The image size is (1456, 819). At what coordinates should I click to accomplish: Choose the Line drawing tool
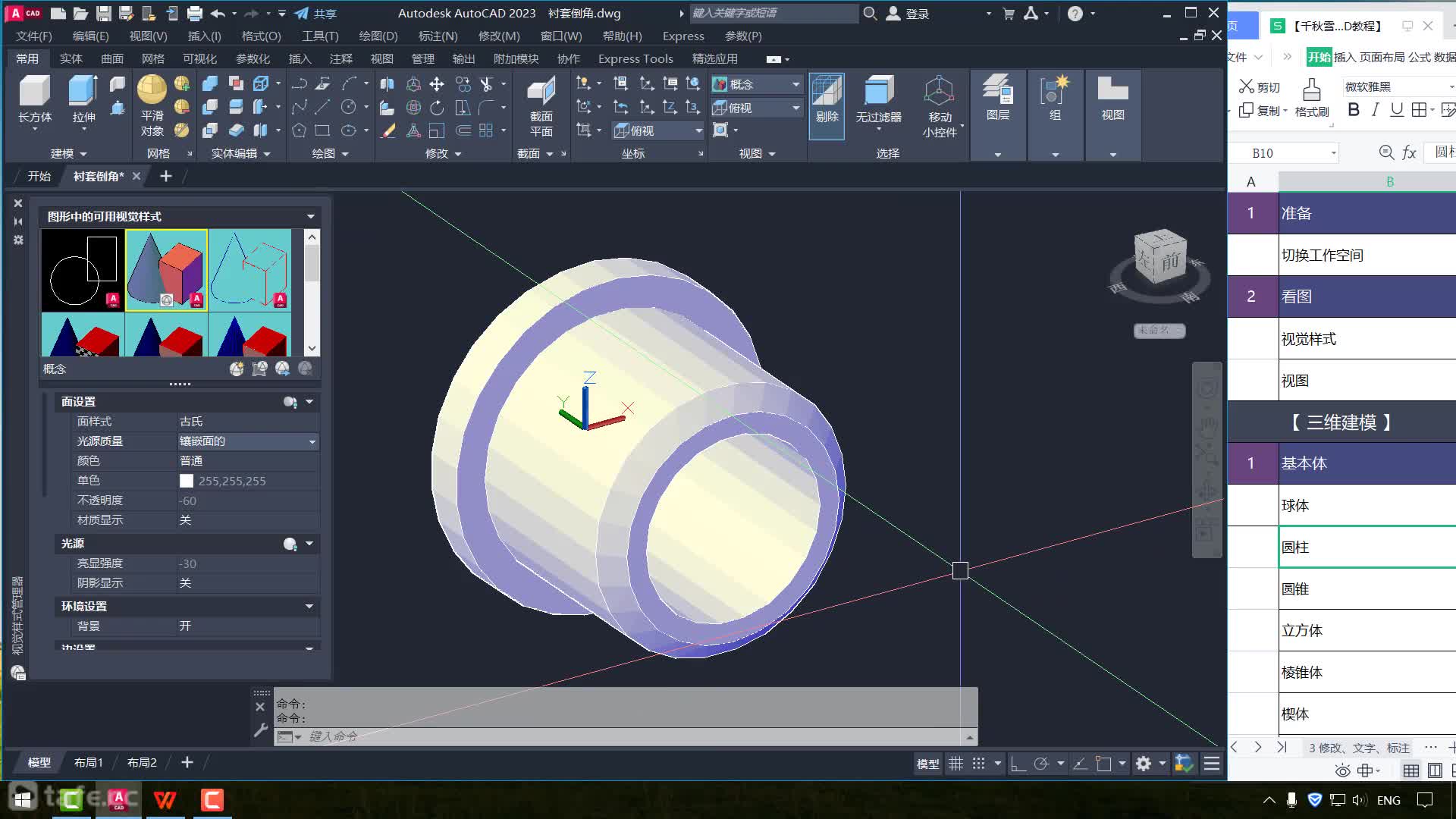[x=323, y=107]
